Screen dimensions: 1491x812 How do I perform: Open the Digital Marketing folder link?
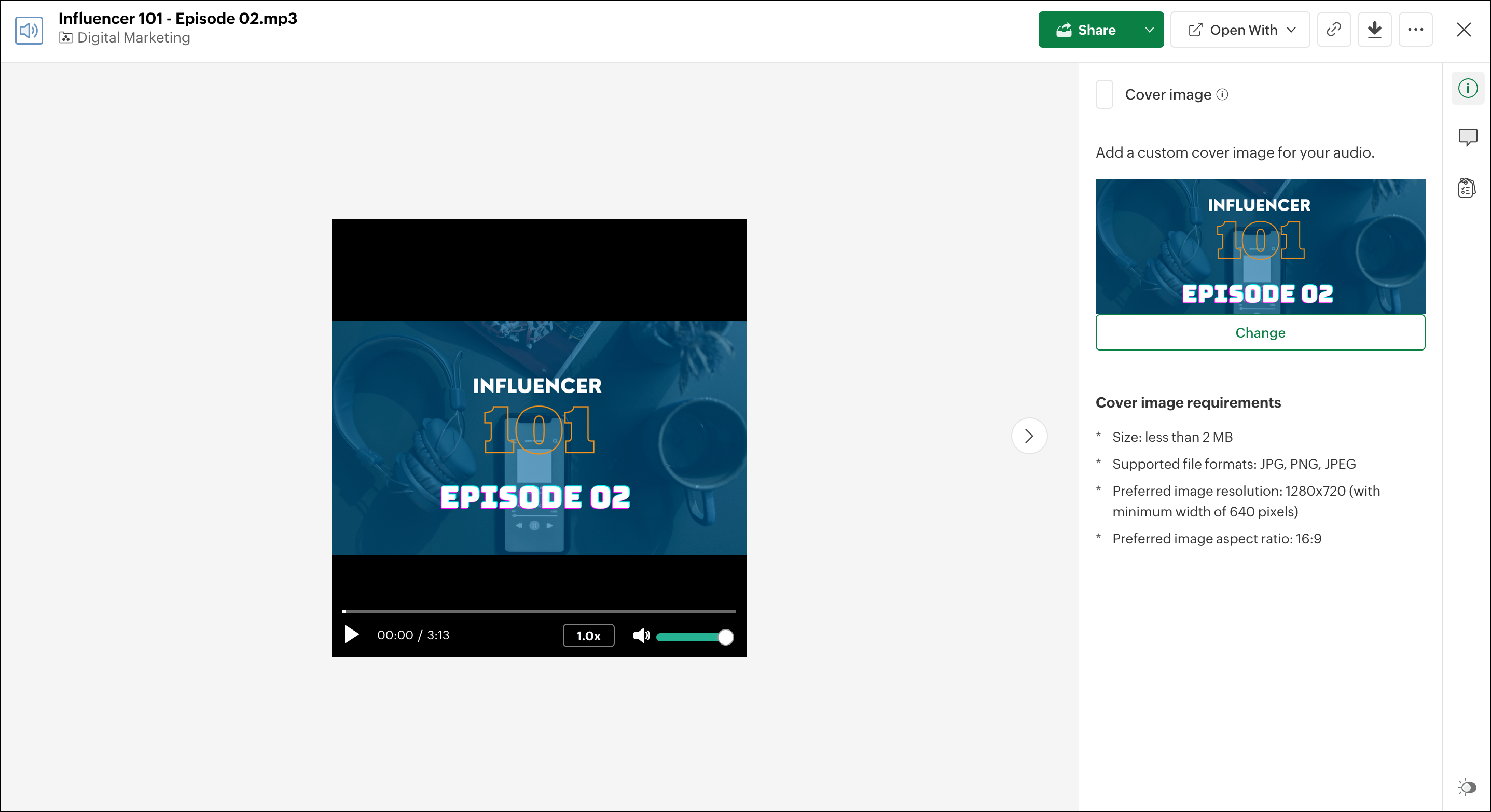pos(133,37)
